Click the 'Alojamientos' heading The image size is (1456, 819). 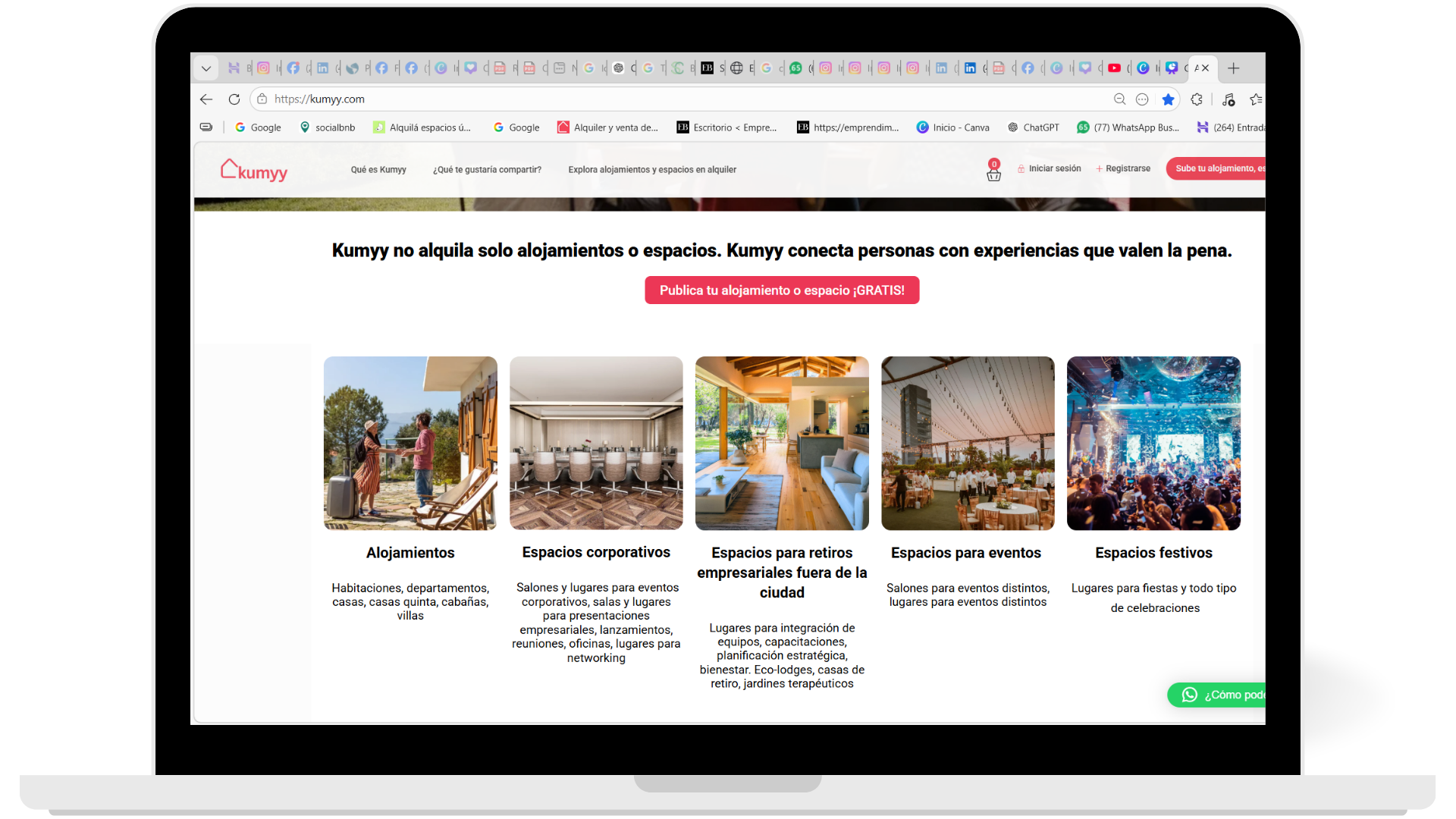[x=410, y=553]
